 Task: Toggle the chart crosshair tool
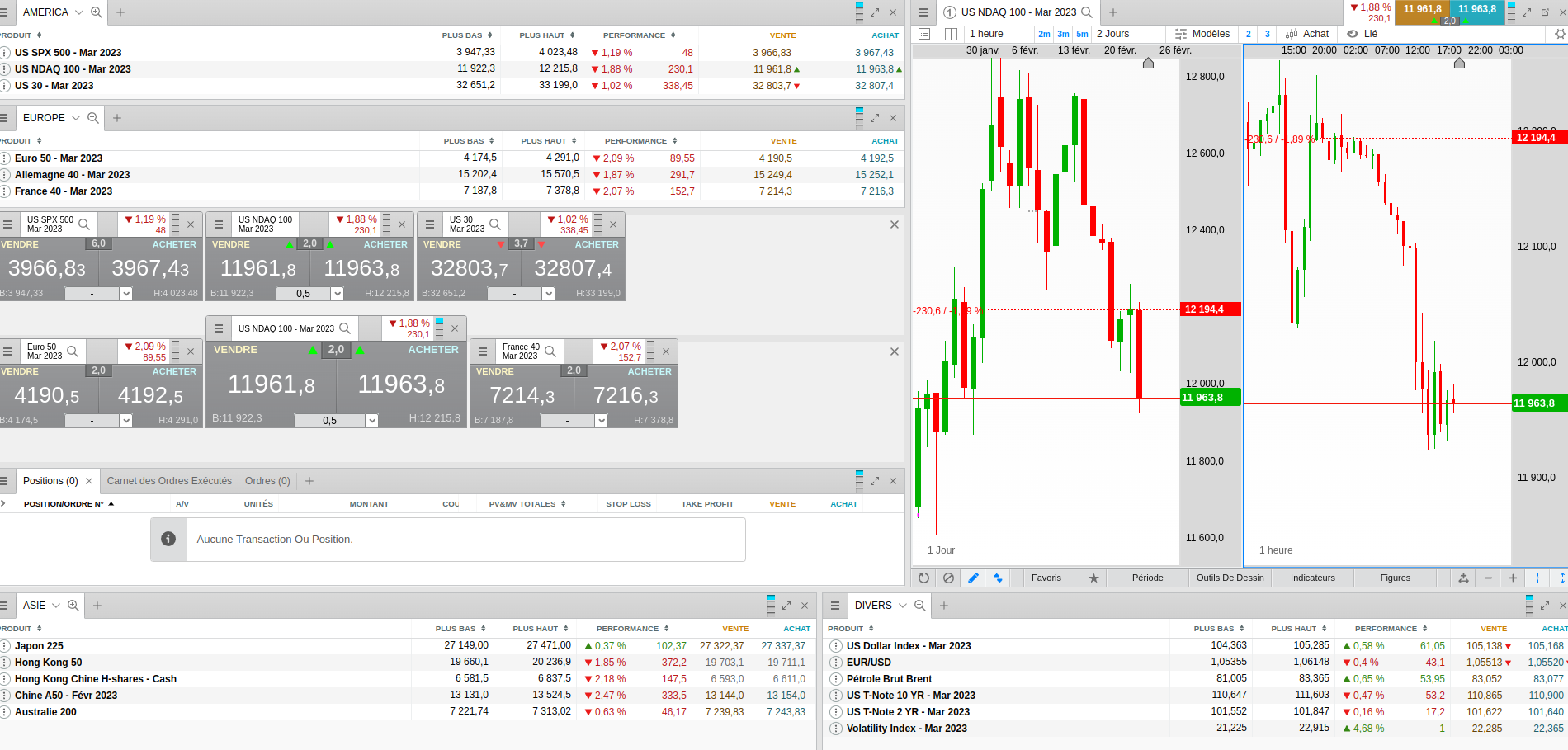click(x=1537, y=578)
